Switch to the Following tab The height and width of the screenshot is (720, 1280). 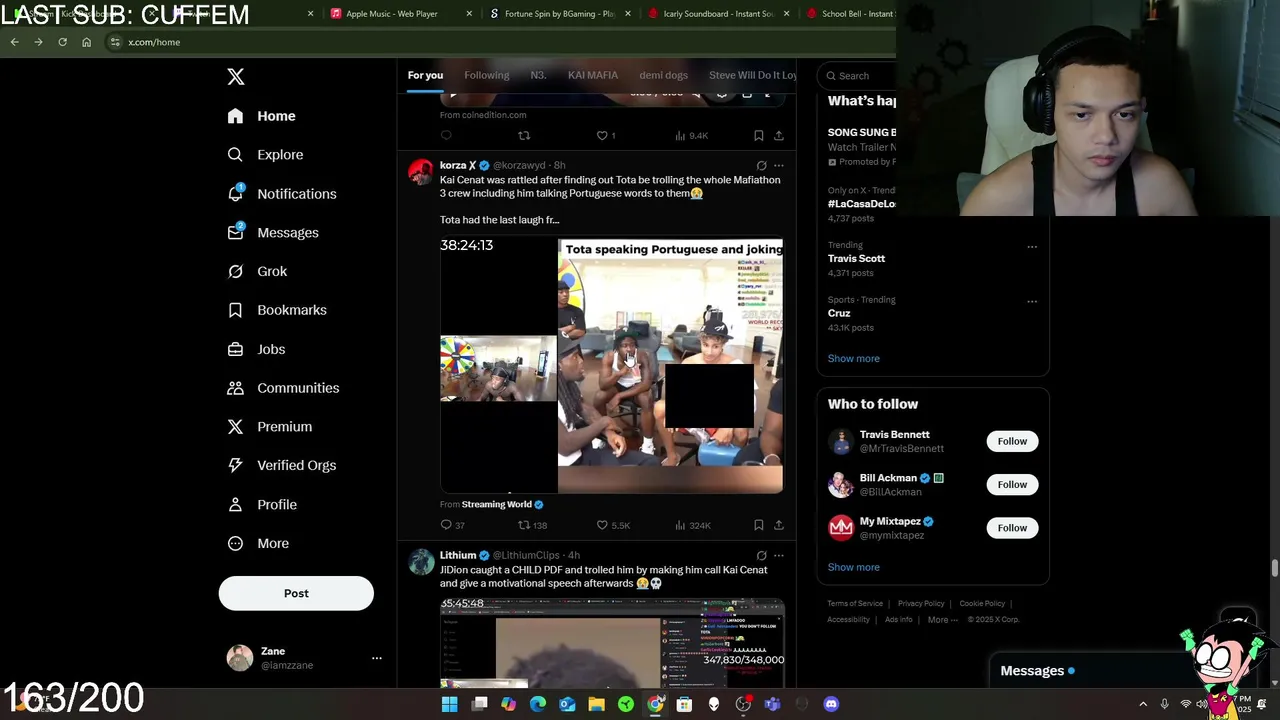click(487, 75)
